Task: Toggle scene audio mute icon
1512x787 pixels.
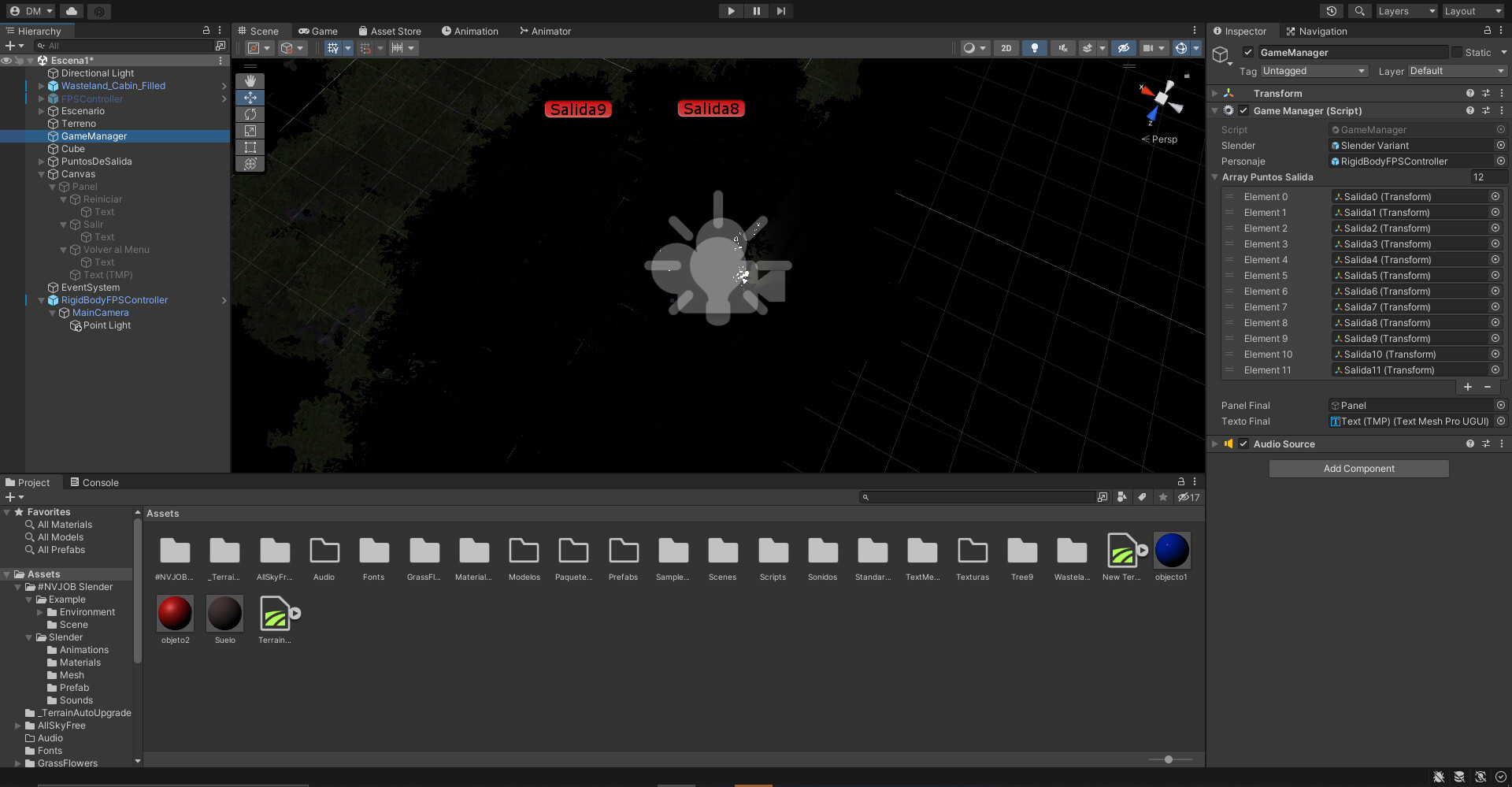Action: point(1062,48)
